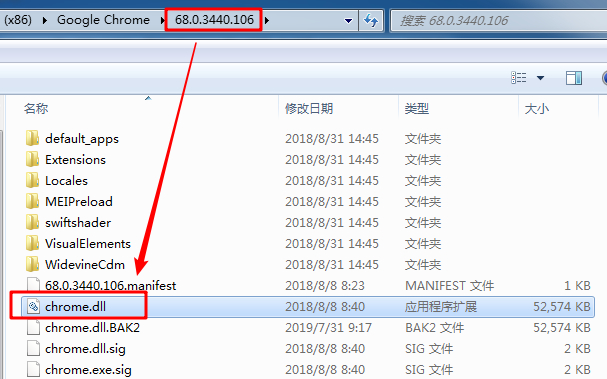The width and height of the screenshot is (607, 379).
Task: Expand arrow after 68.0.3440.106 breadcrumb
Action: [x=267, y=20]
